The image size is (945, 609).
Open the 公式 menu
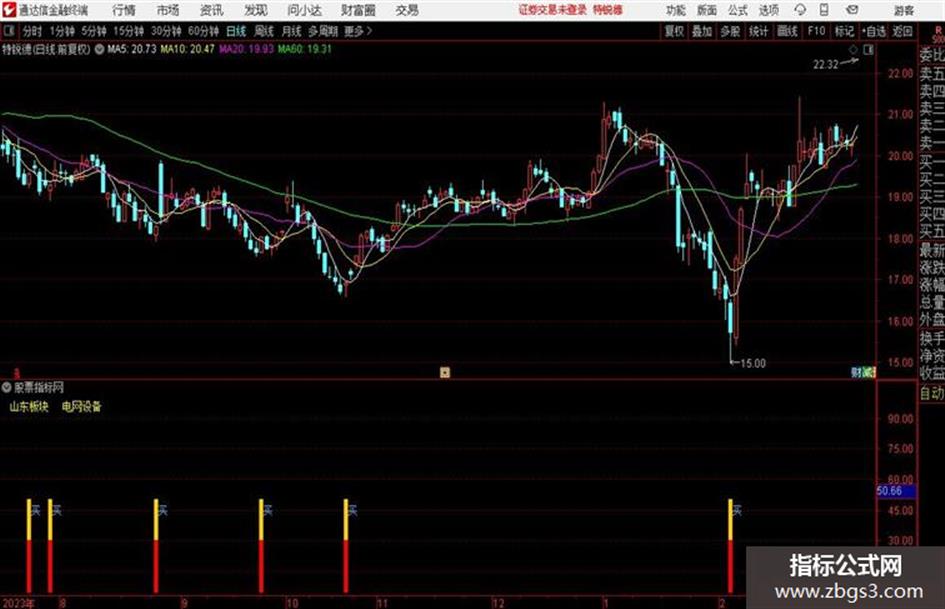[738, 10]
